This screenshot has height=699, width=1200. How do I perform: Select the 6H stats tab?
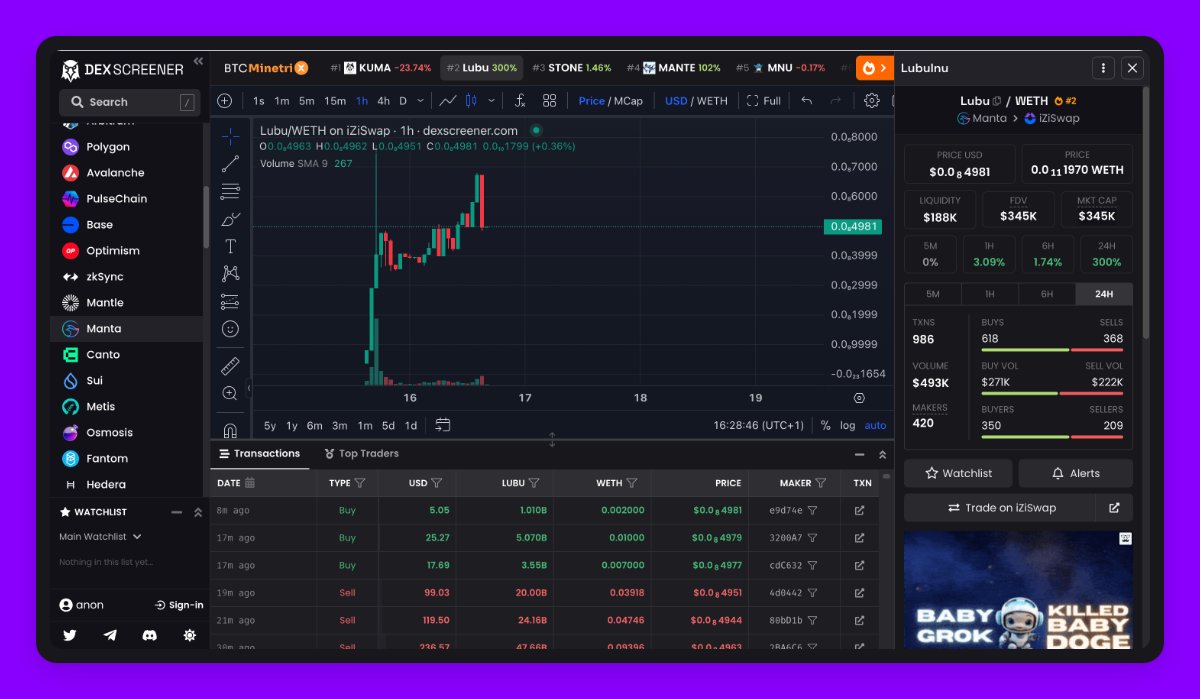tap(1047, 294)
